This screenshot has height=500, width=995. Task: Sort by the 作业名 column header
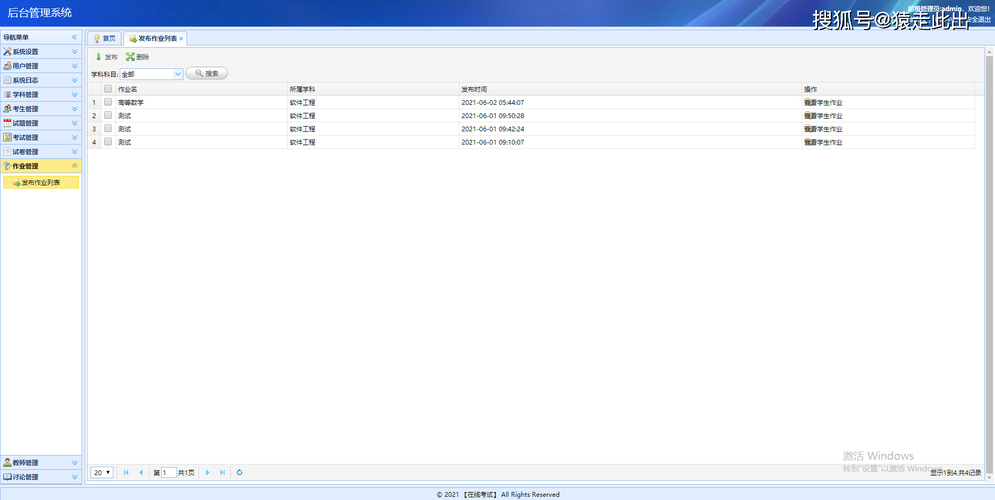tap(201, 89)
